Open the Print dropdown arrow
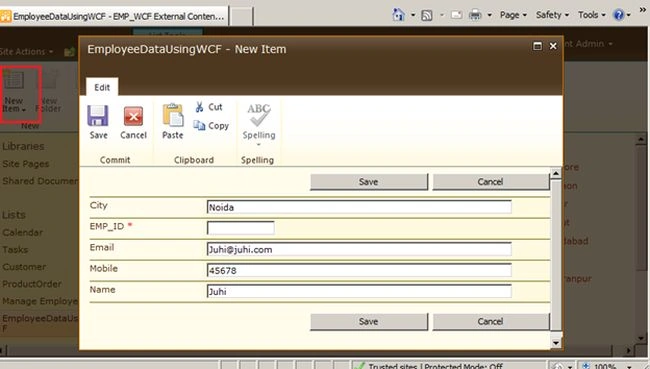The image size is (650, 369). [490, 15]
